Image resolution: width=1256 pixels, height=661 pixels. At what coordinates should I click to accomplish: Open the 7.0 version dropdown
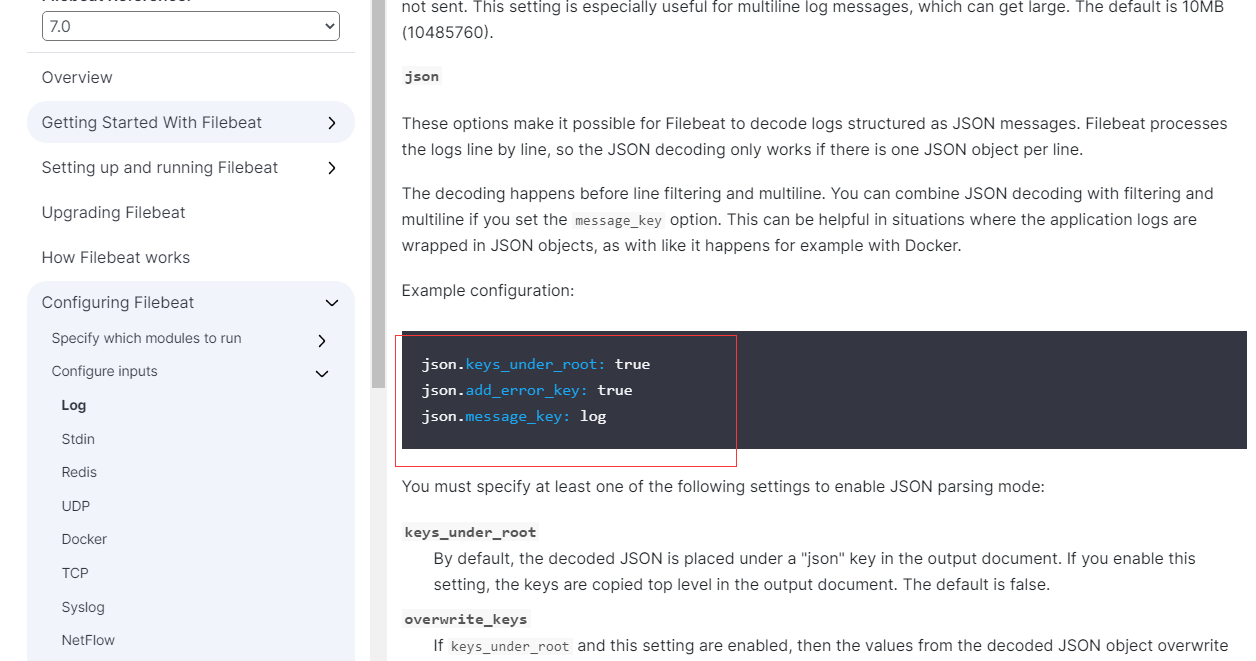pyautogui.click(x=190, y=26)
